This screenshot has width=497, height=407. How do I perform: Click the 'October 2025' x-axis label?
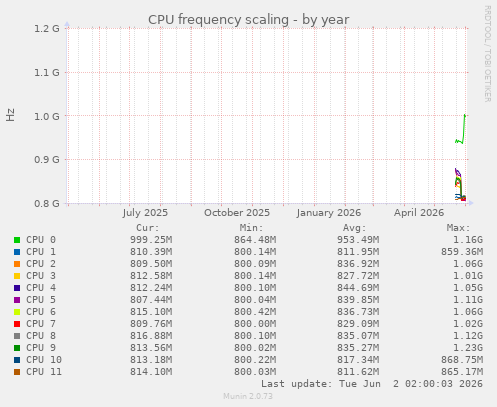click(x=237, y=213)
